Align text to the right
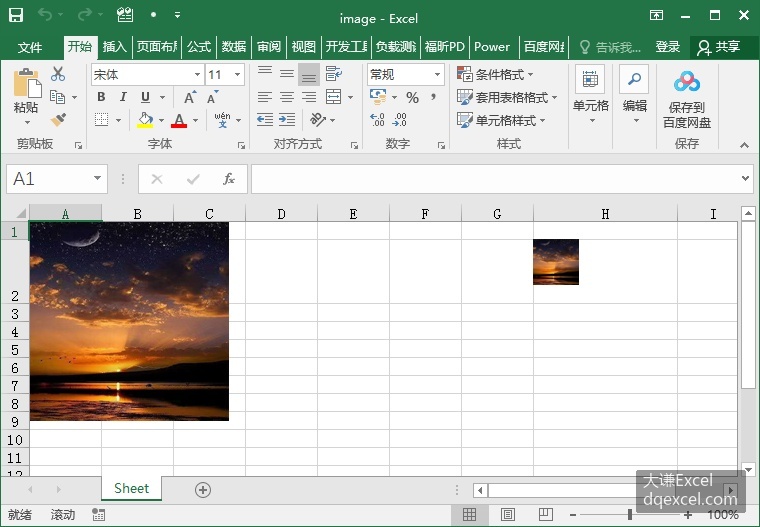 309,97
